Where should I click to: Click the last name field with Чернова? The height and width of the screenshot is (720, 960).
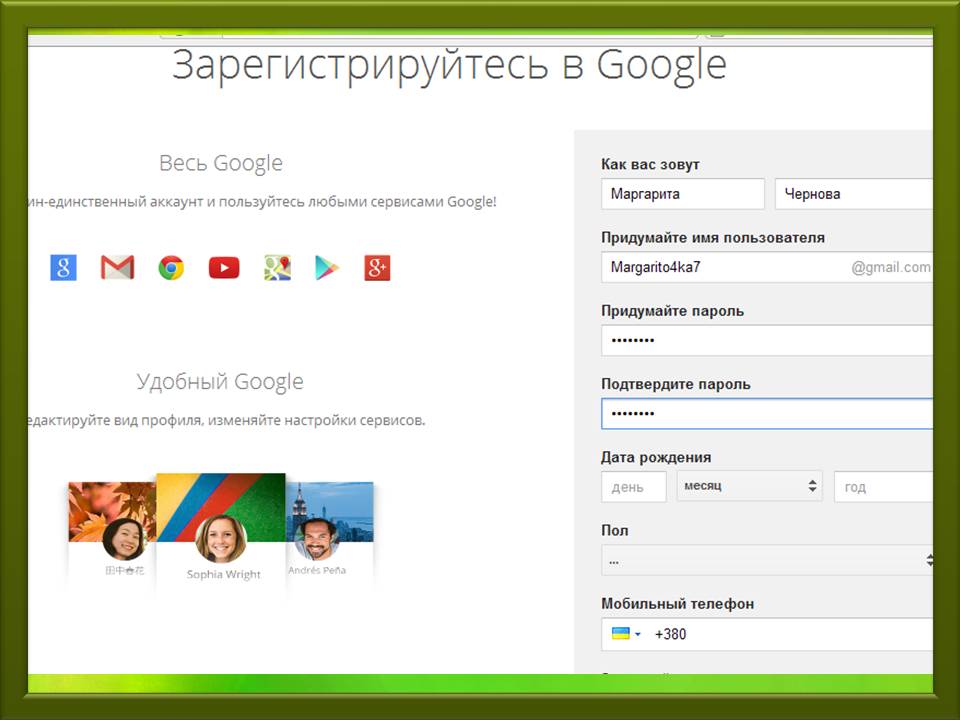pyautogui.click(x=854, y=194)
